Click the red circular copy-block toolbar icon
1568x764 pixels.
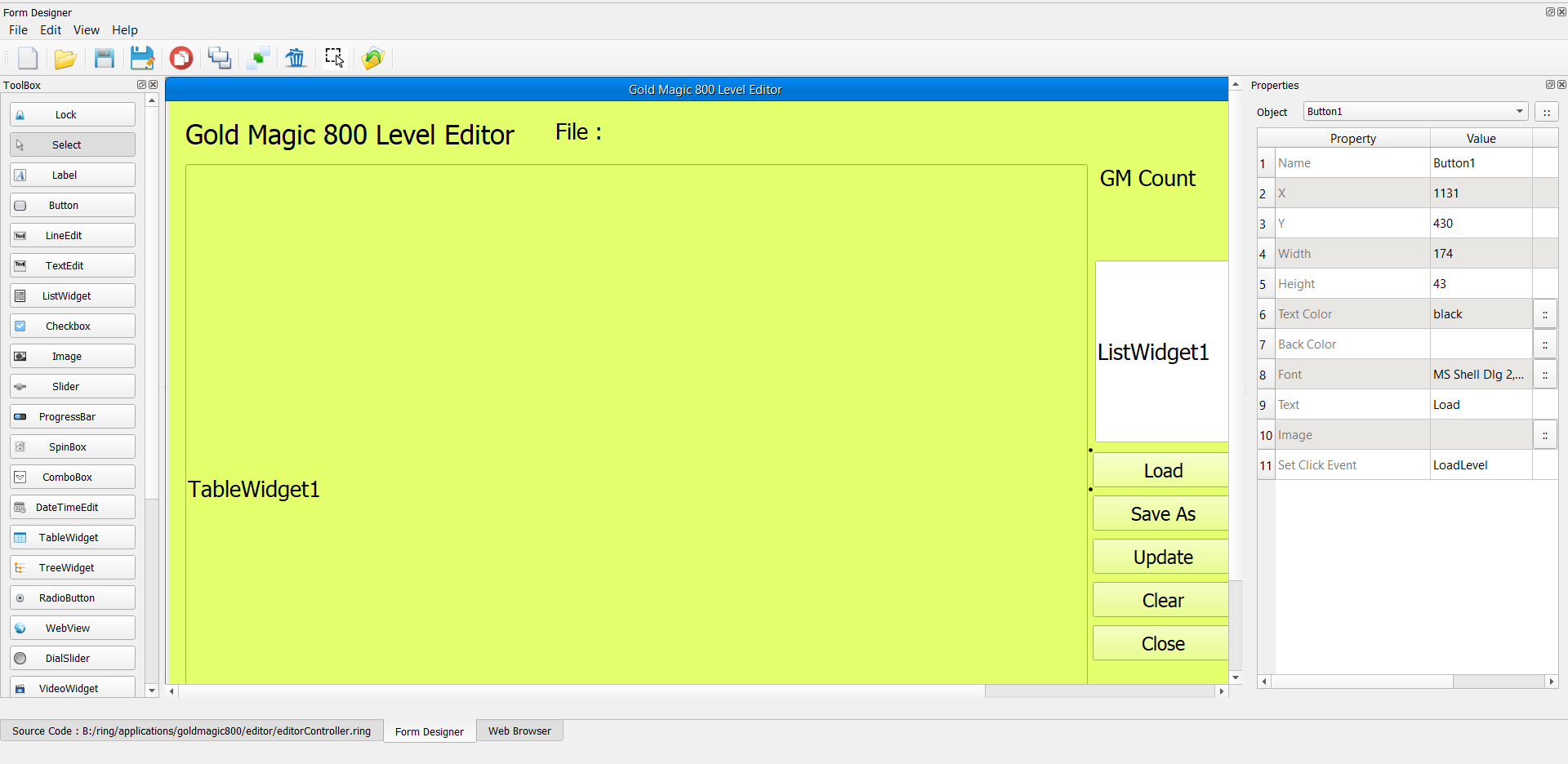[180, 58]
